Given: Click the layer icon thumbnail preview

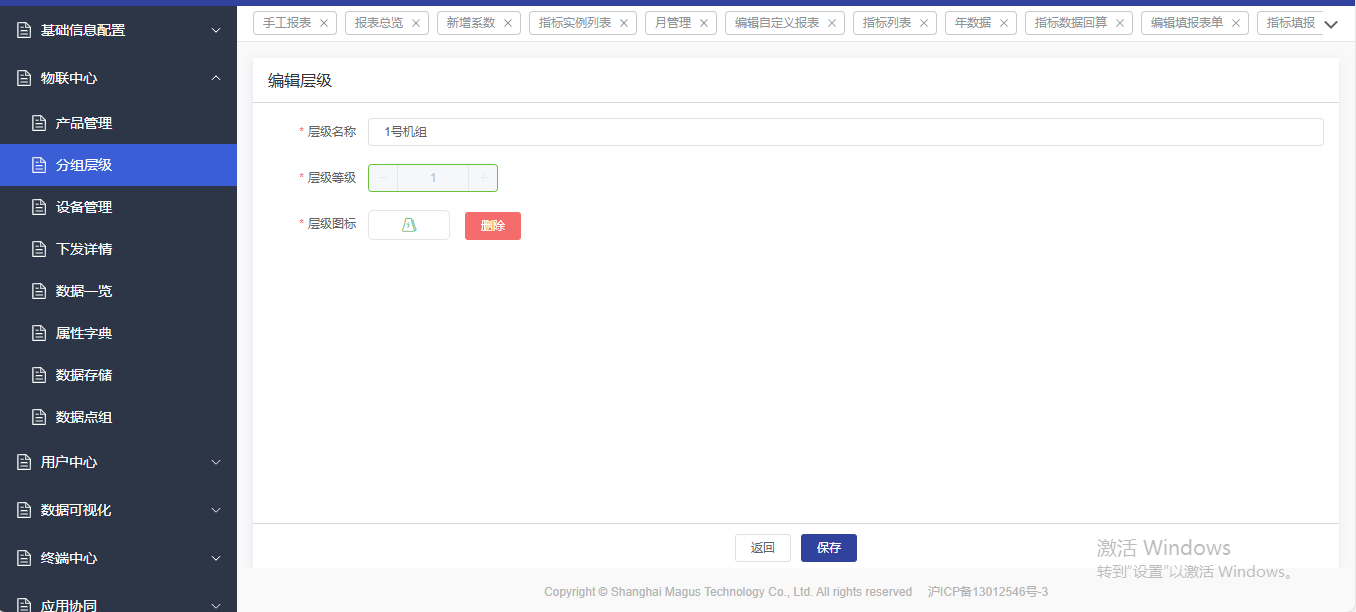Looking at the screenshot, I should pyautogui.click(x=408, y=226).
